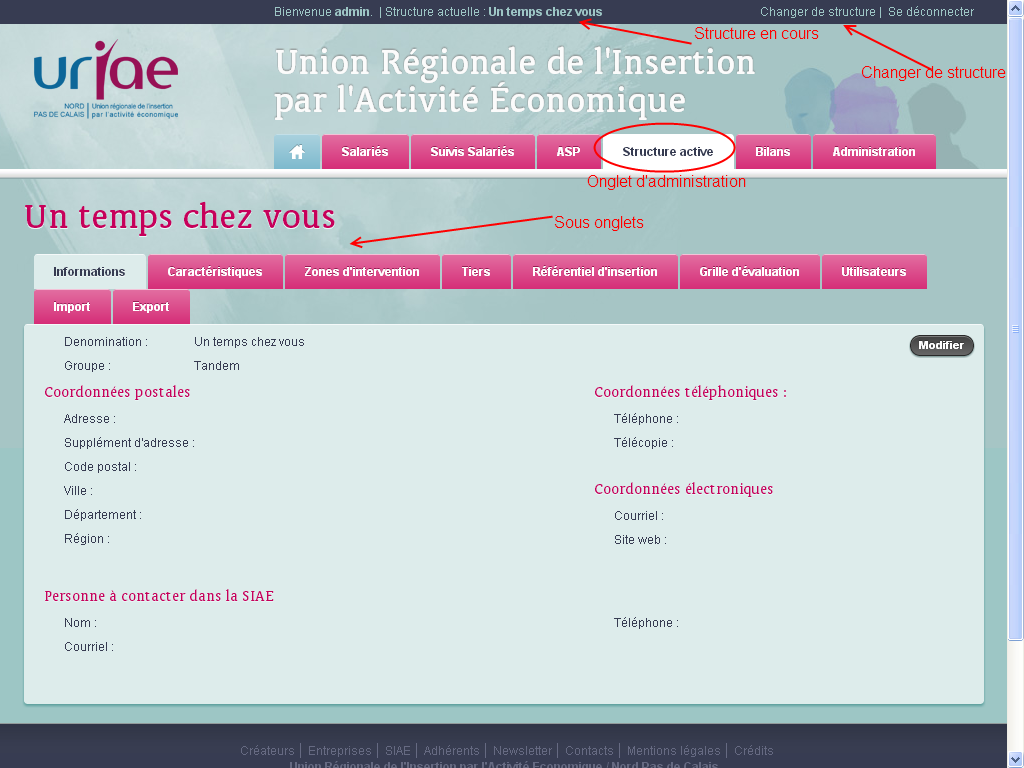Click the scroll down arrow of the page scrollbar
The width and height of the screenshot is (1024, 768).
pos(1016,759)
